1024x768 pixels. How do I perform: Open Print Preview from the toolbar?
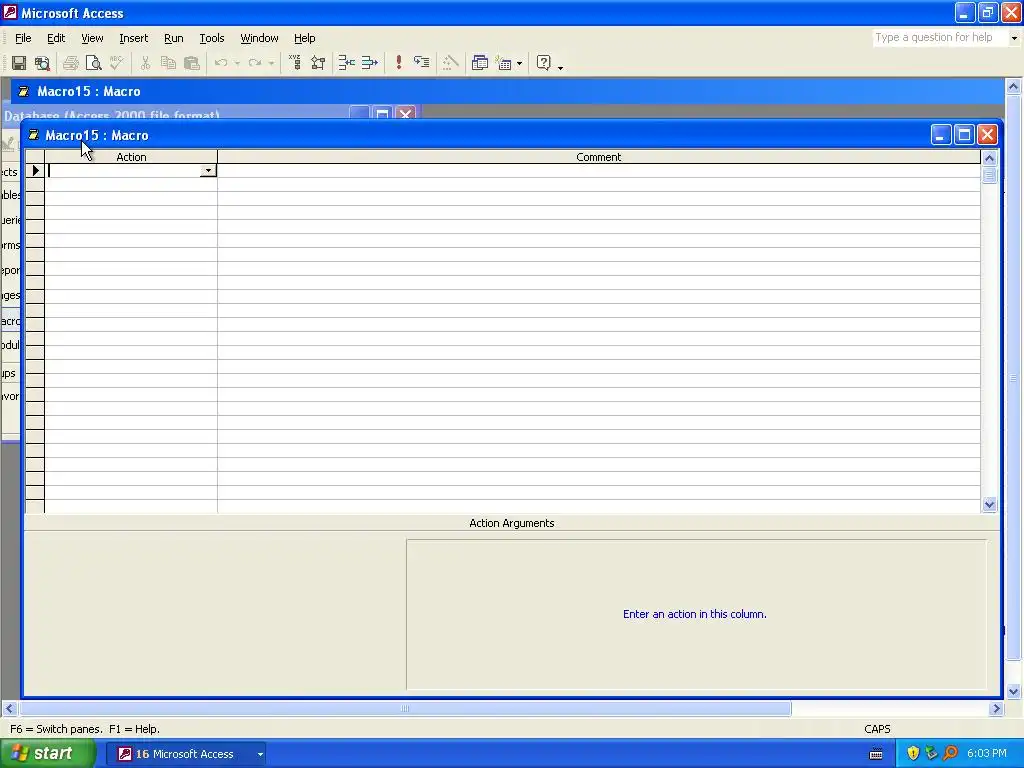pyautogui.click(x=93, y=63)
